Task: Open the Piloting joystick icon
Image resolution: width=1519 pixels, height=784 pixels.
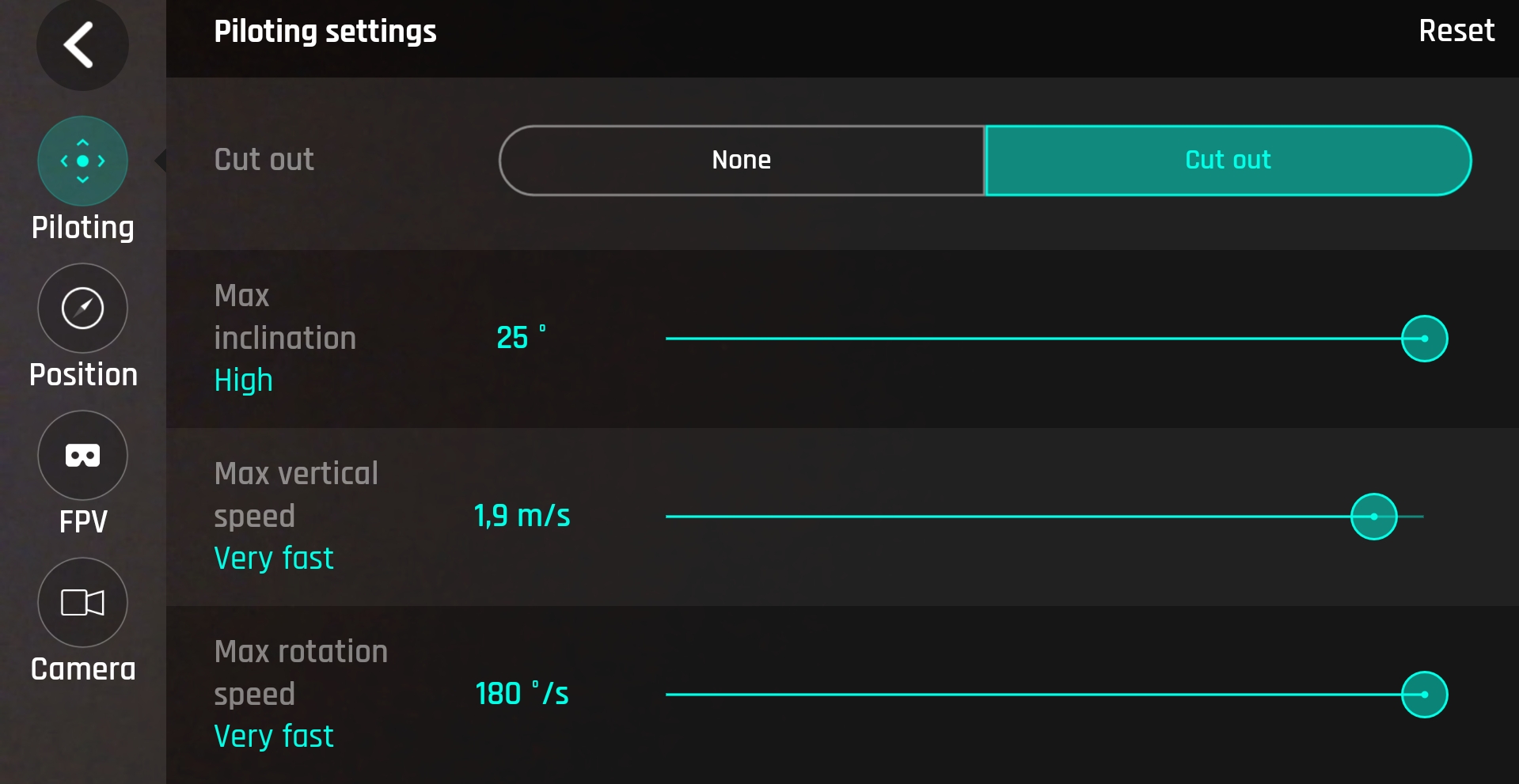Action: click(82, 161)
